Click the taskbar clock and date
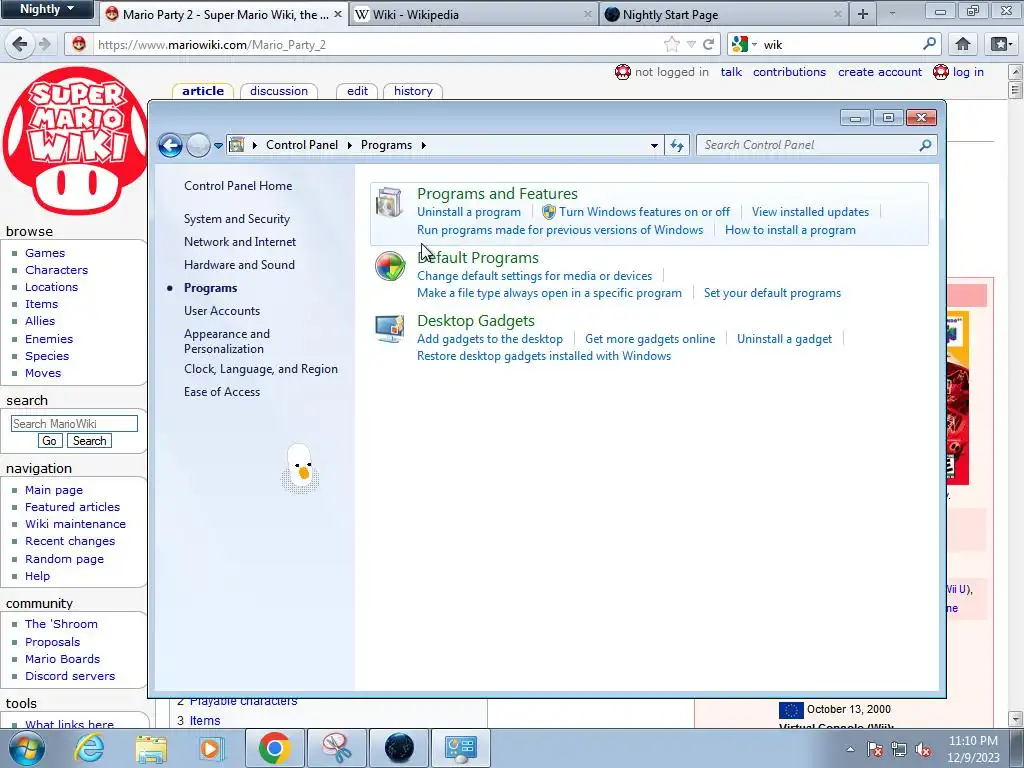Image resolution: width=1024 pixels, height=768 pixels. 973,749
